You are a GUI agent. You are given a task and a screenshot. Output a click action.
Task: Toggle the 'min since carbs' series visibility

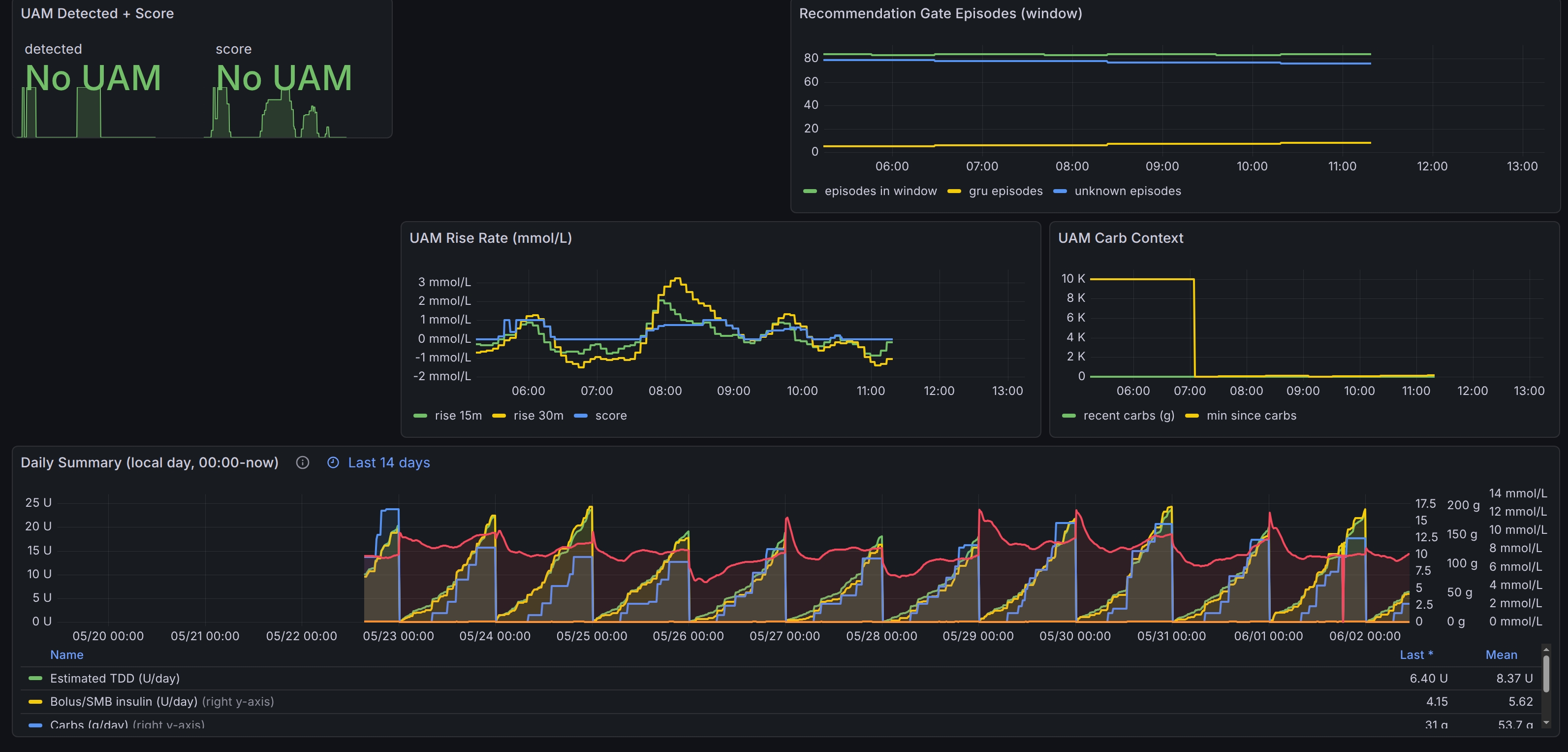[1251, 416]
